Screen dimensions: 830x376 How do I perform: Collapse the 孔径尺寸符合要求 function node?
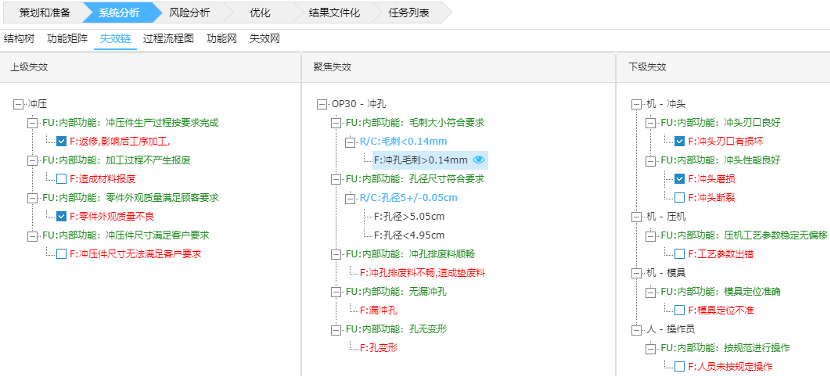coord(336,179)
